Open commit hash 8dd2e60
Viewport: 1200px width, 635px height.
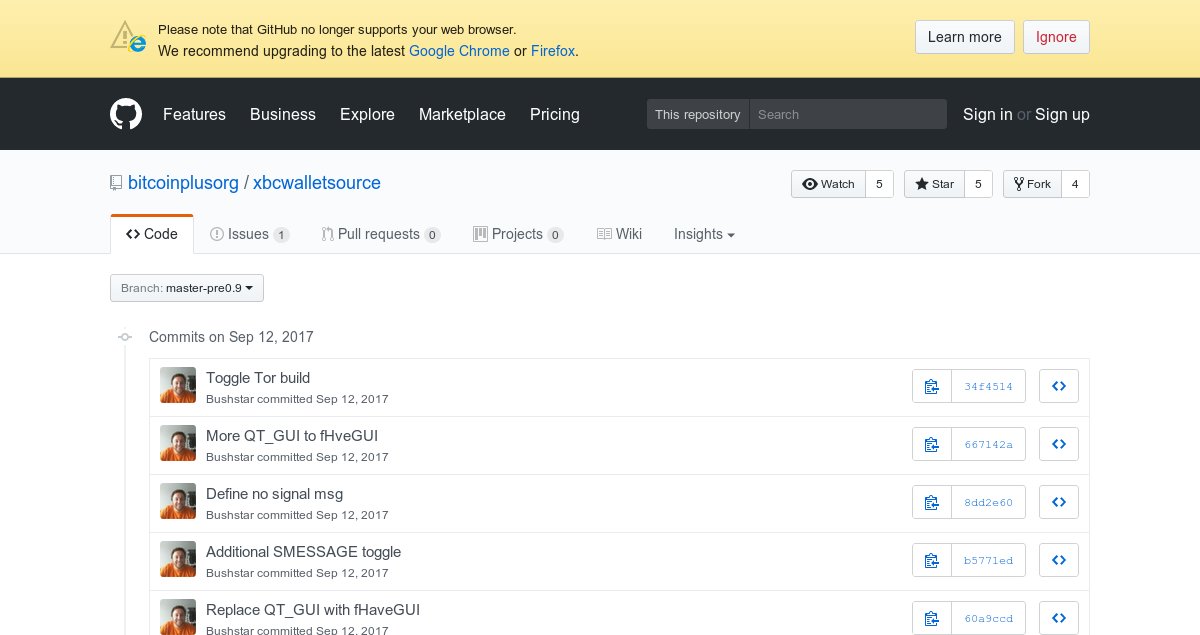click(988, 502)
